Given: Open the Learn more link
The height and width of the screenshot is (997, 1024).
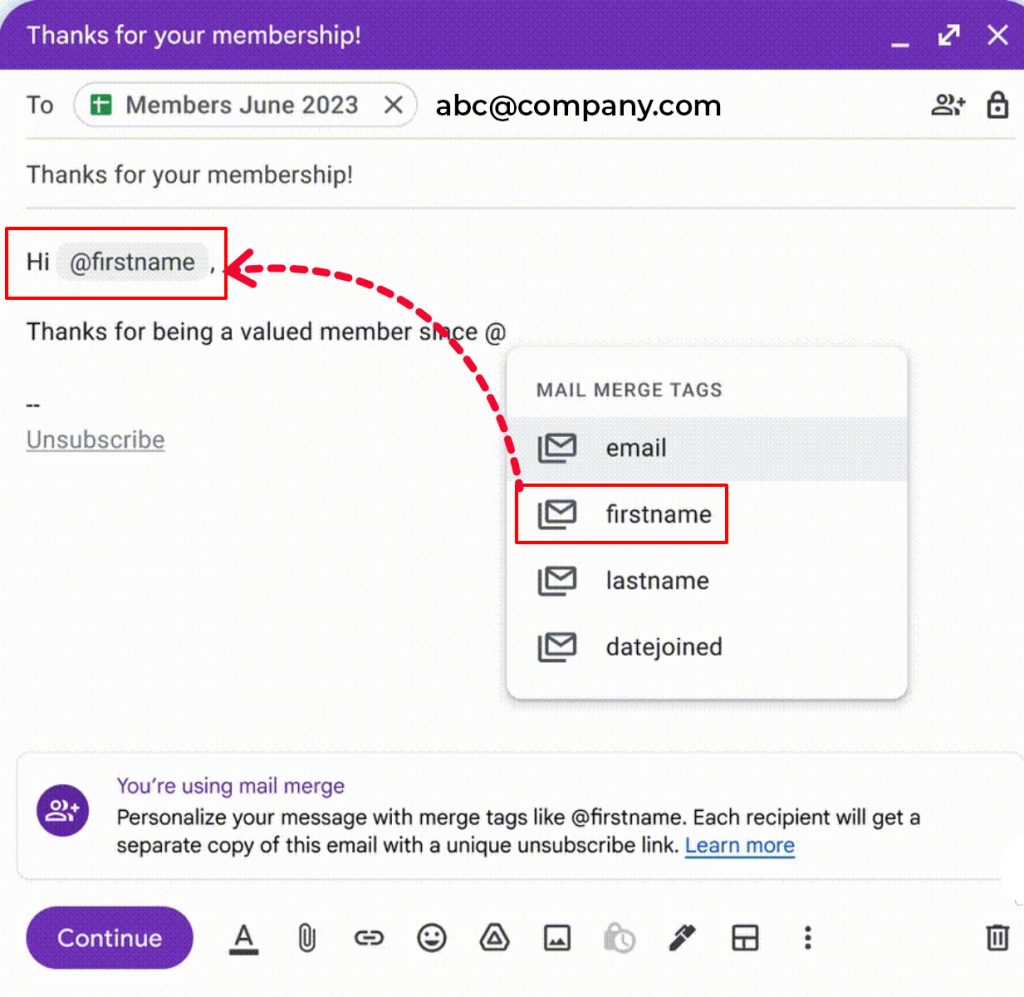Looking at the screenshot, I should click(739, 846).
